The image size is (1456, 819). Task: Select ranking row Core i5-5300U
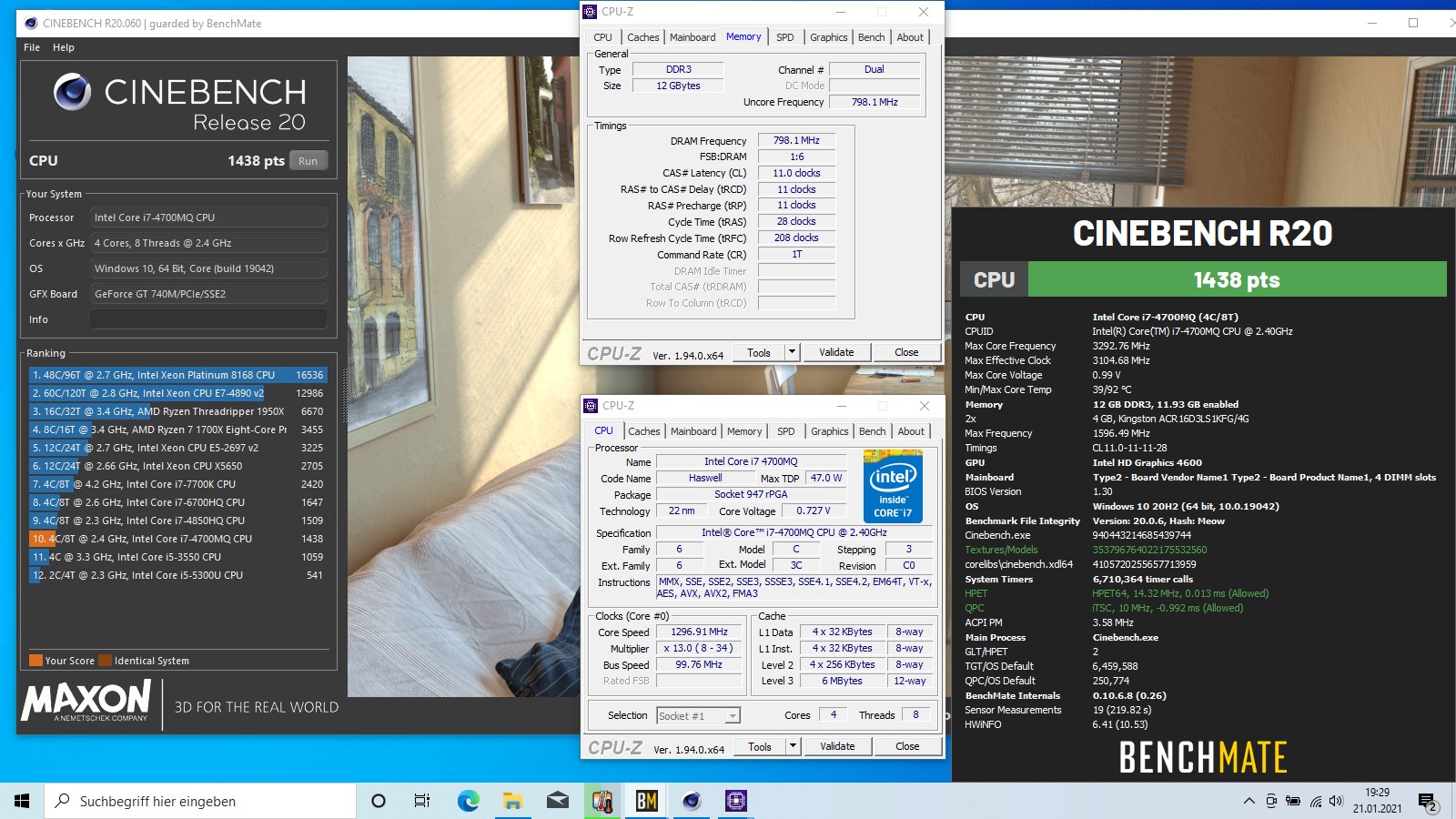pyautogui.click(x=177, y=575)
